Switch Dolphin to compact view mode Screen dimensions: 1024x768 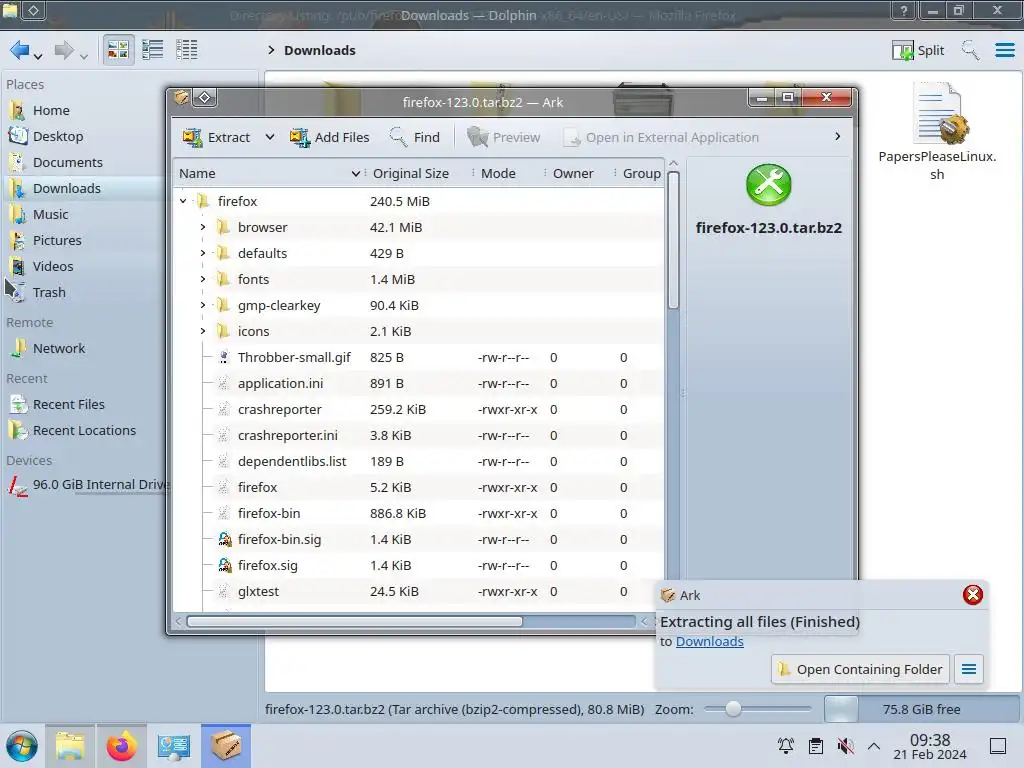(153, 50)
